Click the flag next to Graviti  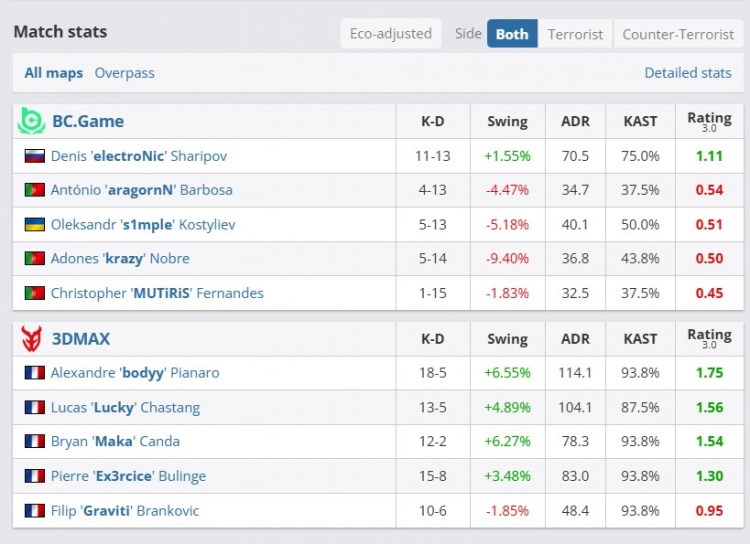pos(35,511)
